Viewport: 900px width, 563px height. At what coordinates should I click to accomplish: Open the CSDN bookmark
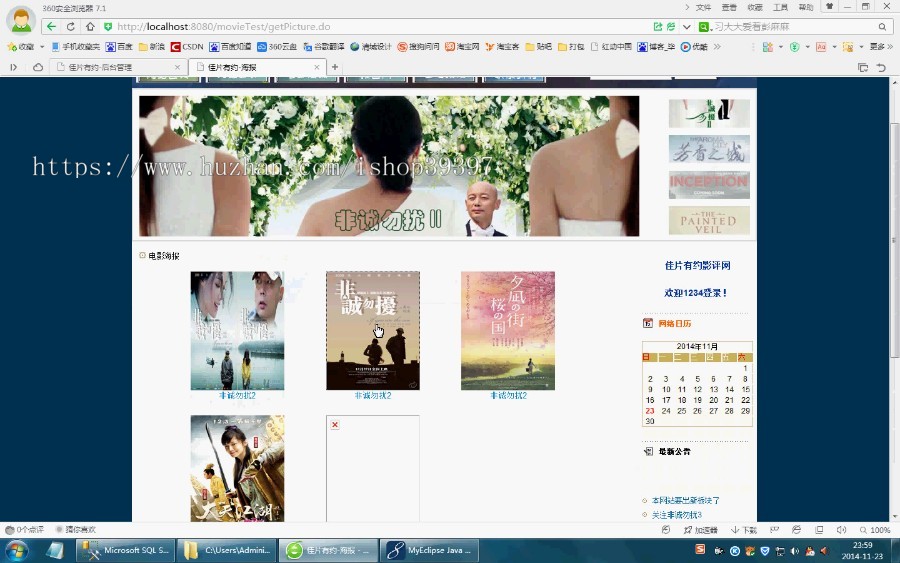187,46
